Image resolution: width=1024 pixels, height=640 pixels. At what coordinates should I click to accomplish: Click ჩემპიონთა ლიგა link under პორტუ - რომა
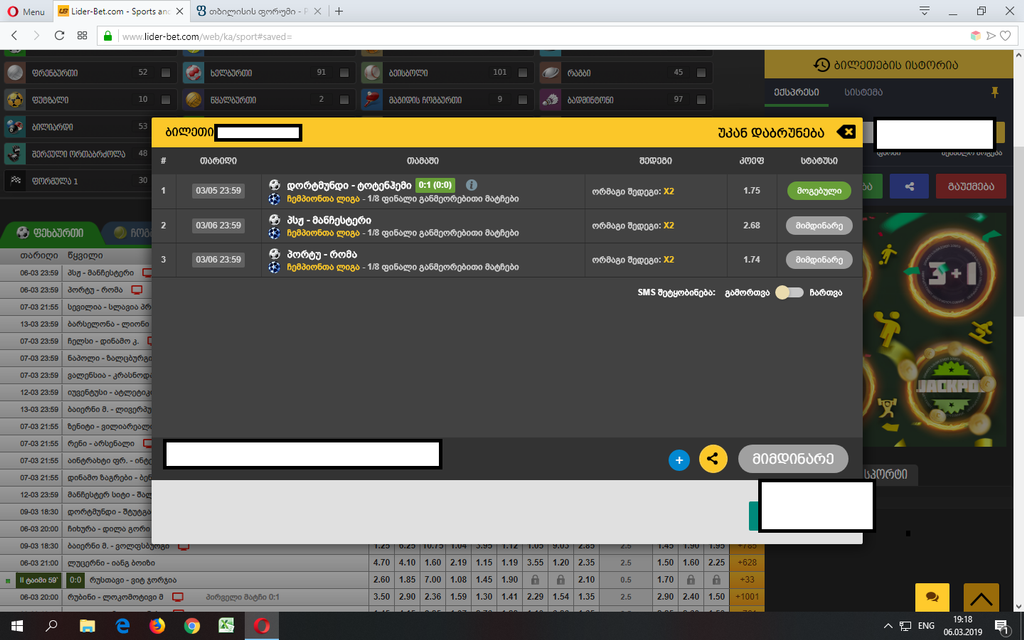coord(323,266)
